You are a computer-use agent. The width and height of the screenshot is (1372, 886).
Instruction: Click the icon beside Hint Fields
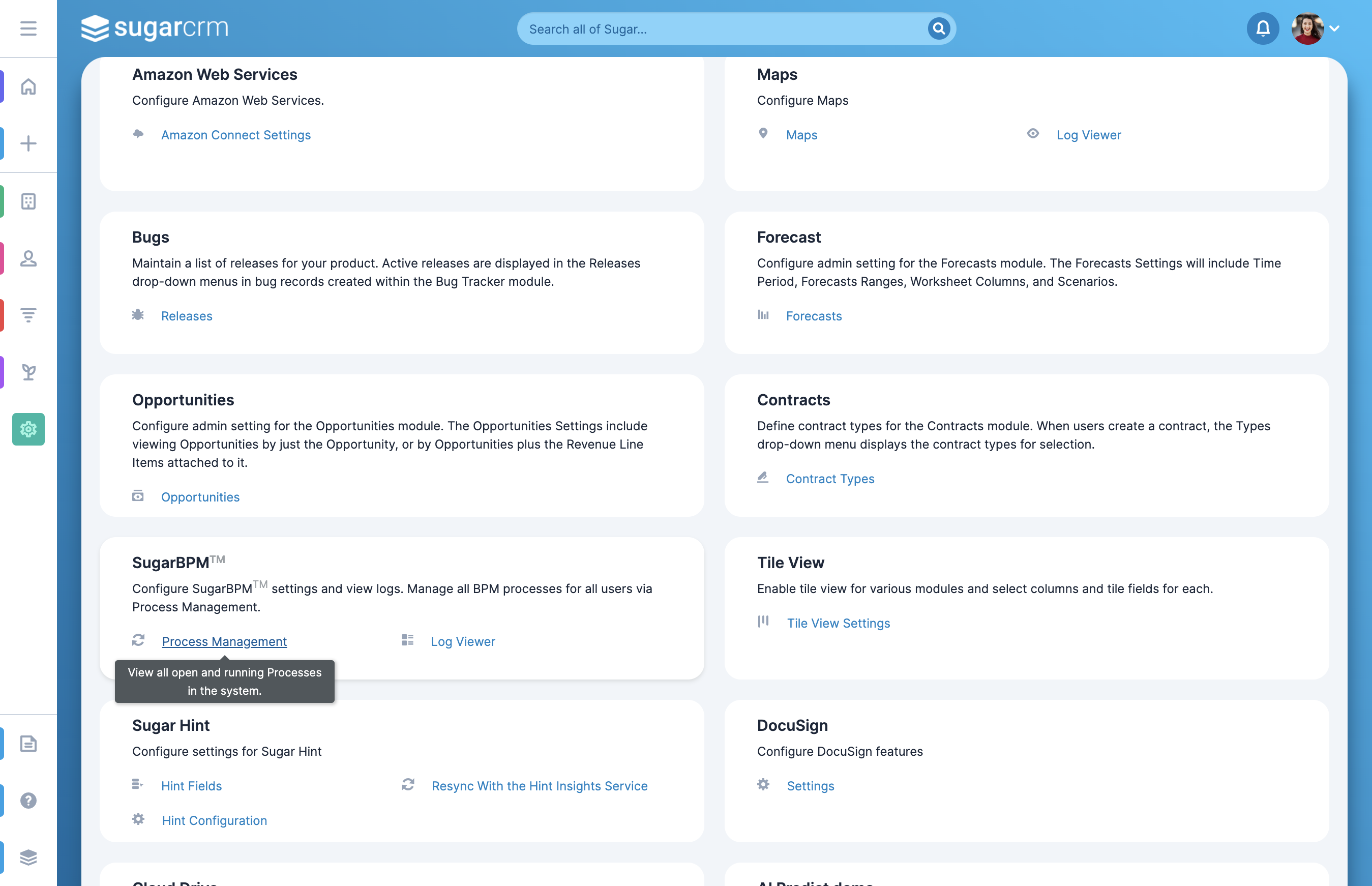tap(138, 785)
